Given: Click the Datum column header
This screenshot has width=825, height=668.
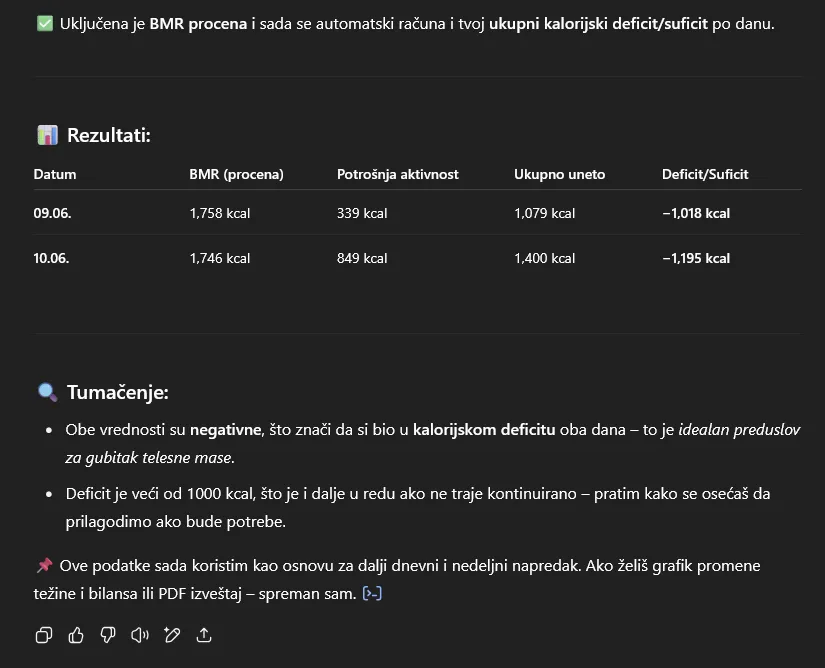Looking at the screenshot, I should tap(55, 175).
